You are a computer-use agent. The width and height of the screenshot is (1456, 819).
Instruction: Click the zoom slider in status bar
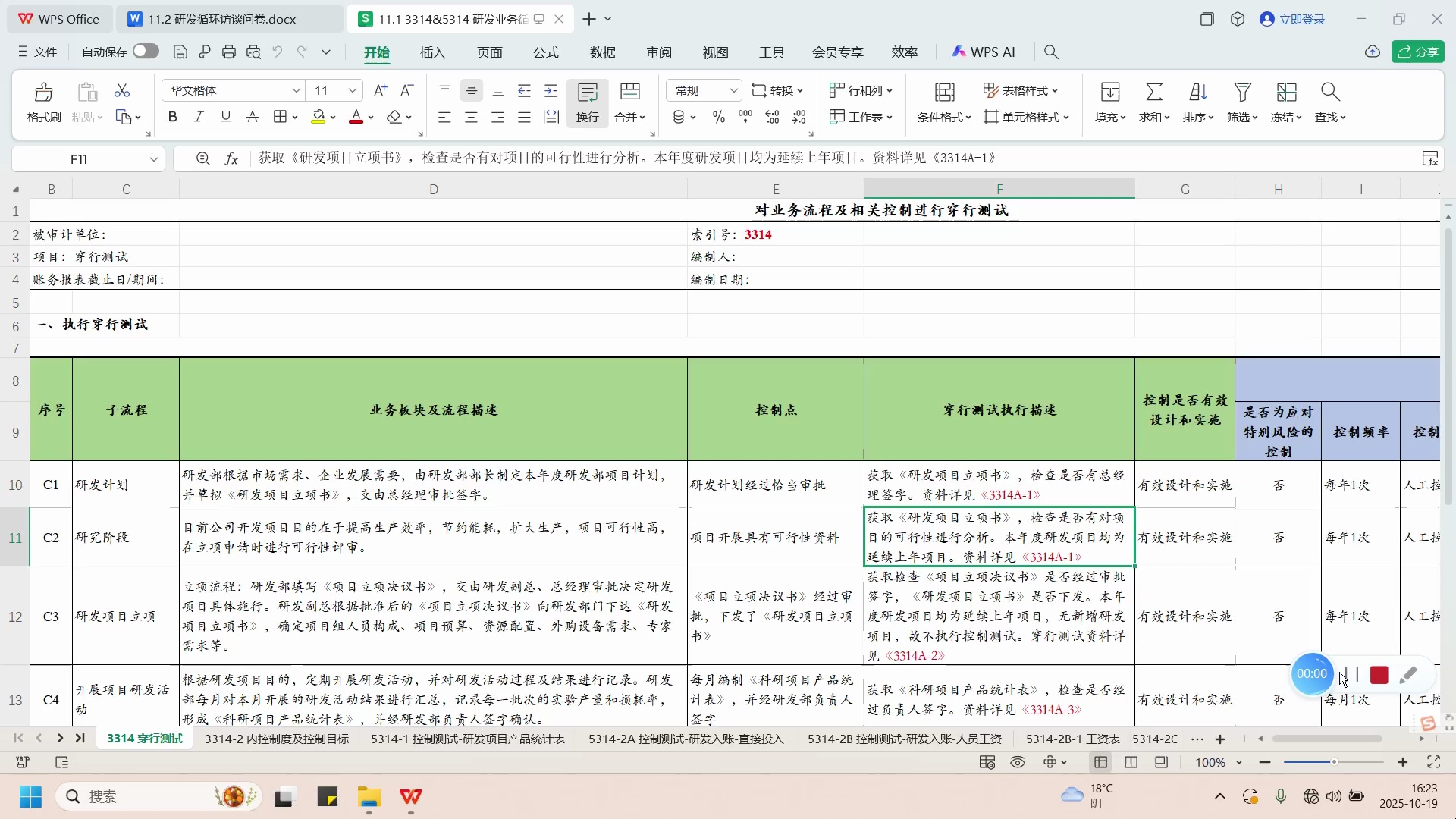(1334, 762)
